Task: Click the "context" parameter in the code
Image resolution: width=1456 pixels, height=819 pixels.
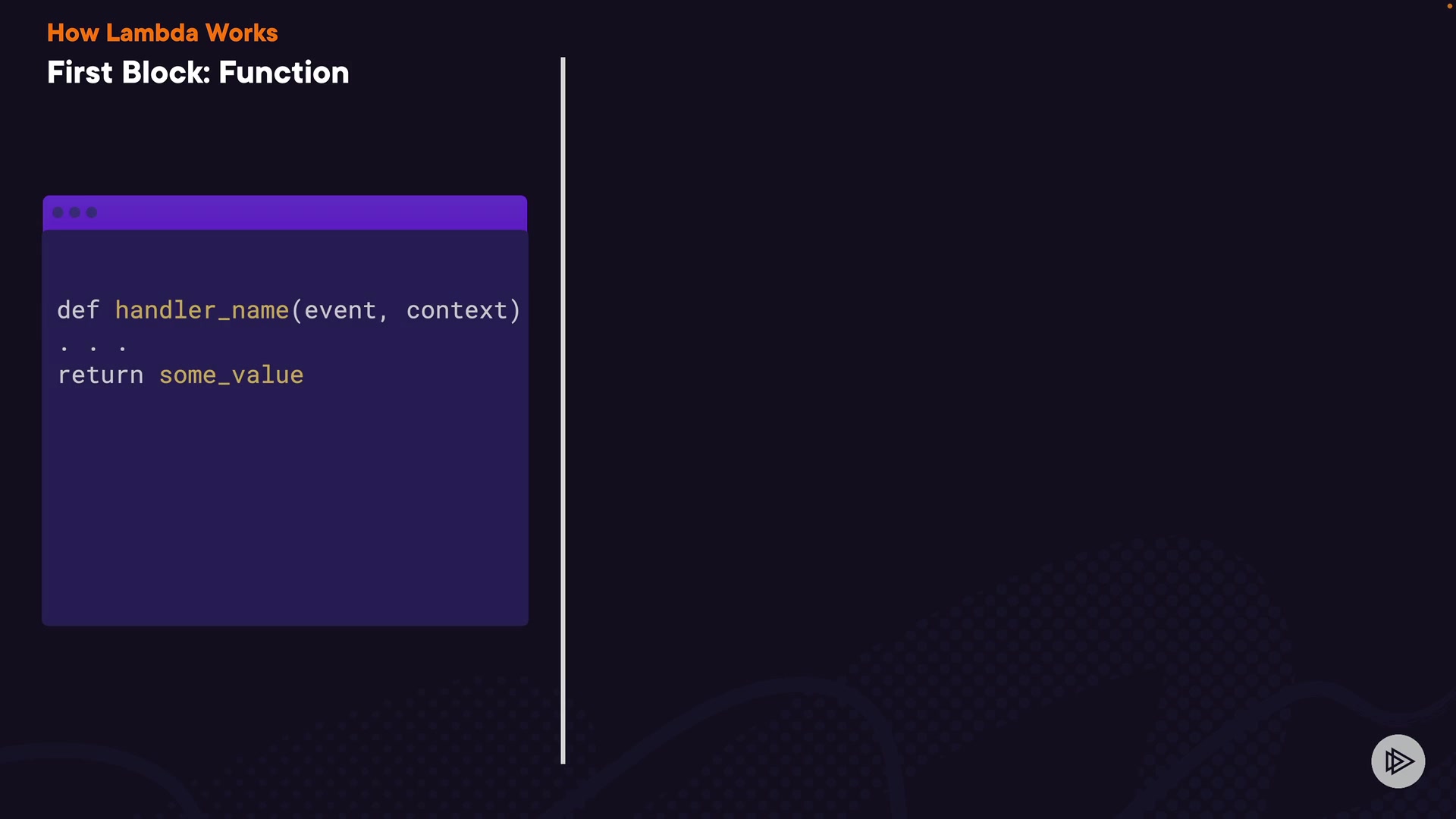Action: click(457, 310)
